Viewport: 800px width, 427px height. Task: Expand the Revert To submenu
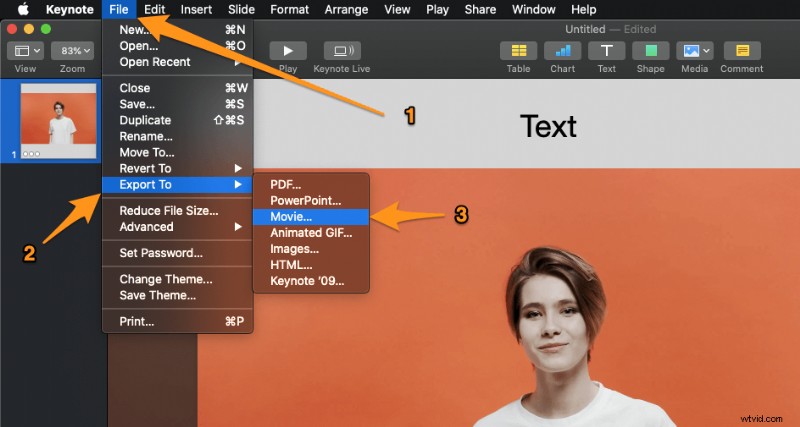pyautogui.click(x=178, y=168)
